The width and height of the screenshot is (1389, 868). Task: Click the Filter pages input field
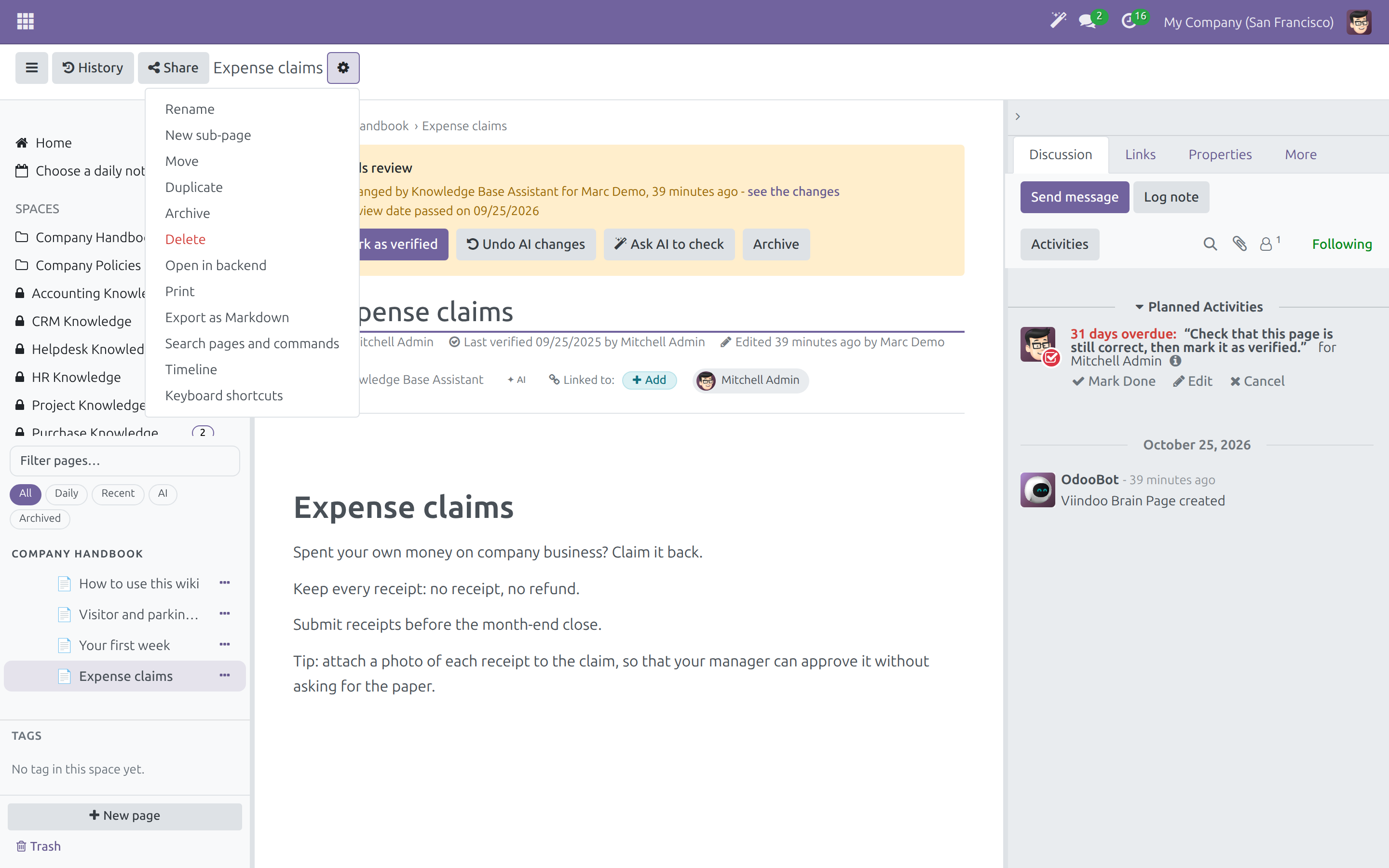point(124,461)
